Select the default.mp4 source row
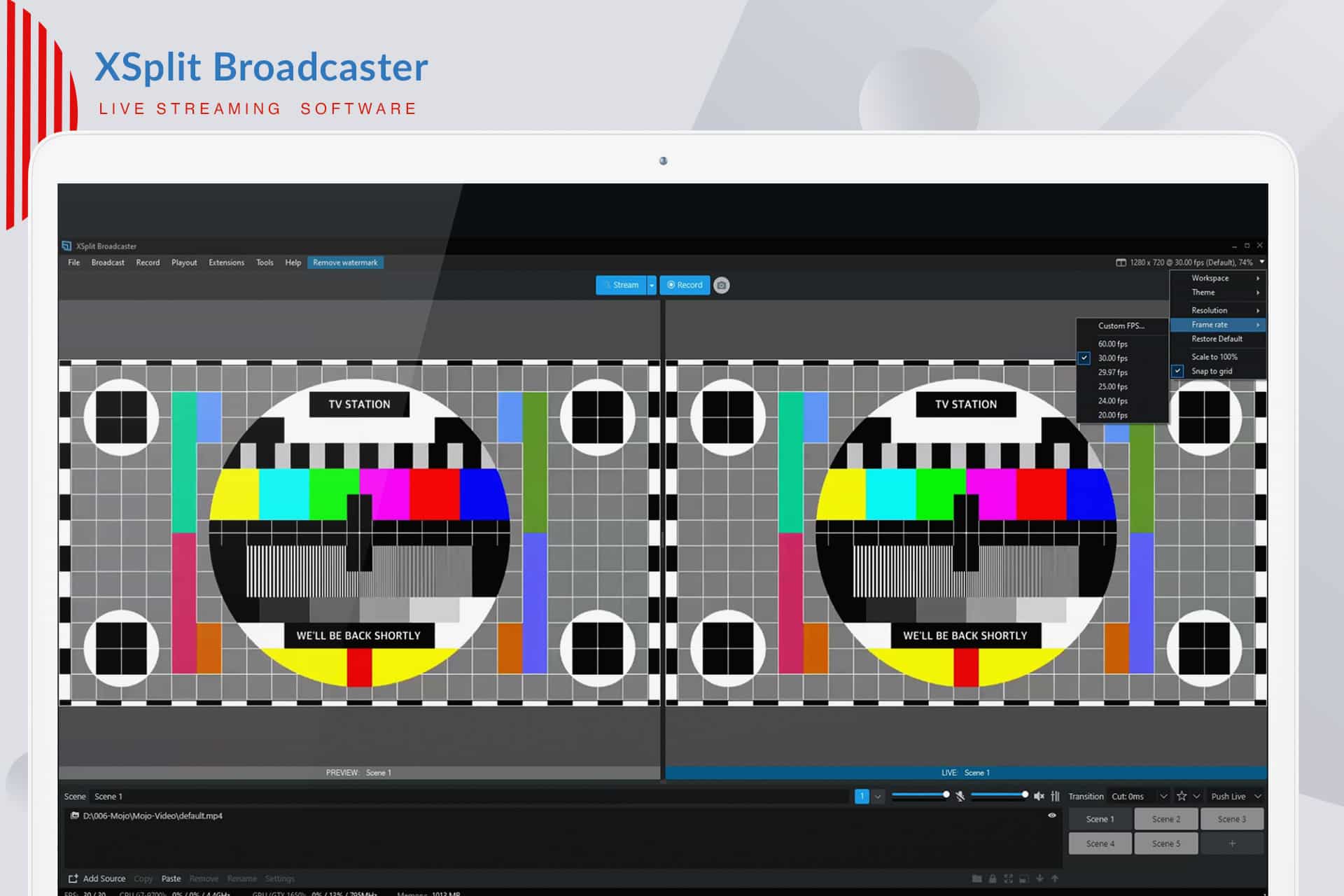Image resolution: width=1344 pixels, height=896 pixels. click(563, 815)
